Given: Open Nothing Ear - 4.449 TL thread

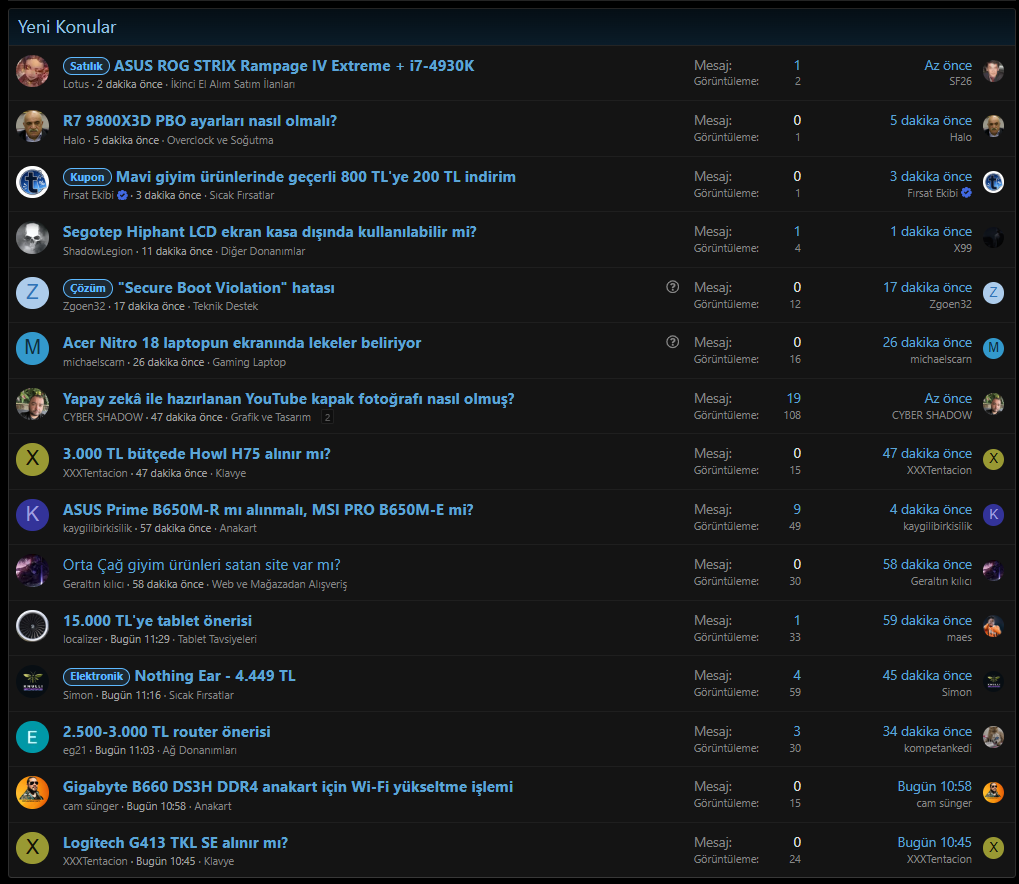Looking at the screenshot, I should coord(215,676).
